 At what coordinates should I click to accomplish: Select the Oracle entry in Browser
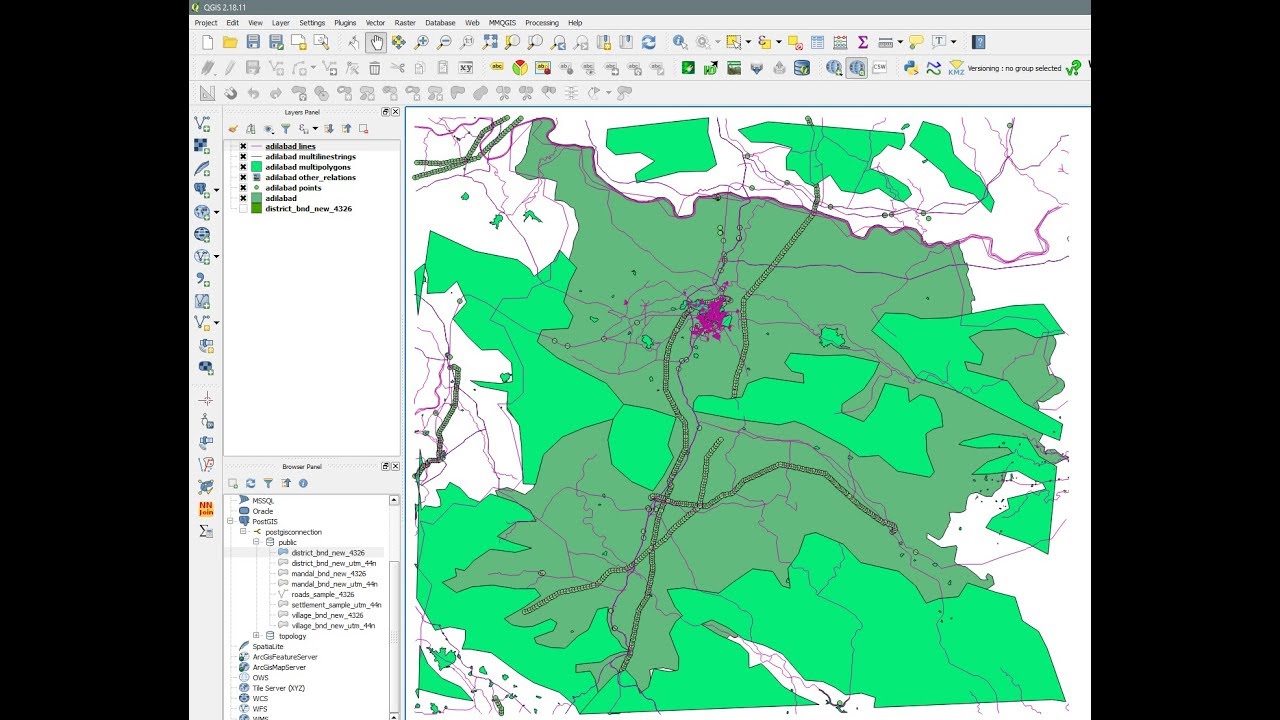pyautogui.click(x=263, y=511)
